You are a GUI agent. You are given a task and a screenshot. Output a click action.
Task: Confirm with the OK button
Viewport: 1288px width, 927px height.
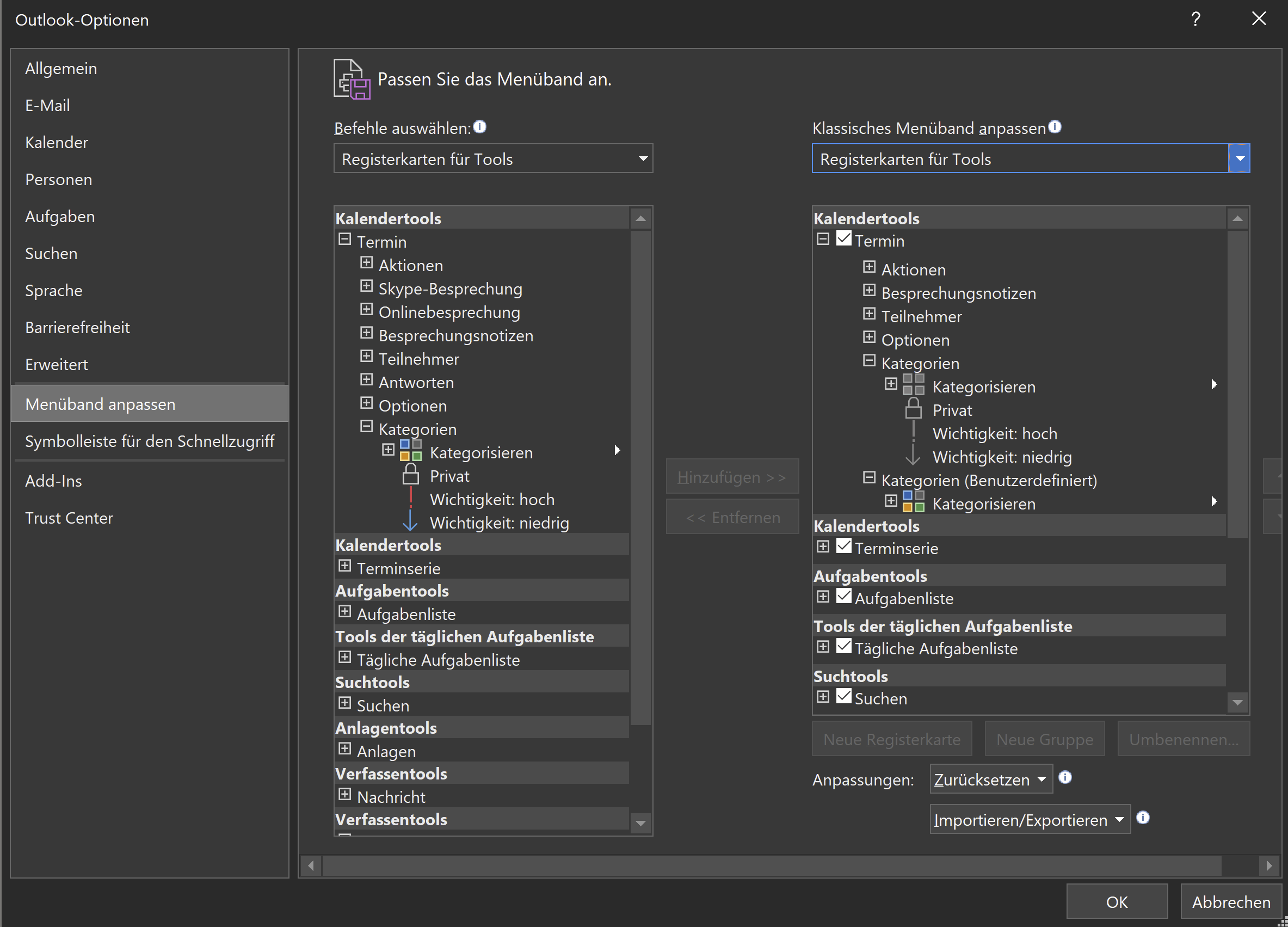pyautogui.click(x=1117, y=901)
